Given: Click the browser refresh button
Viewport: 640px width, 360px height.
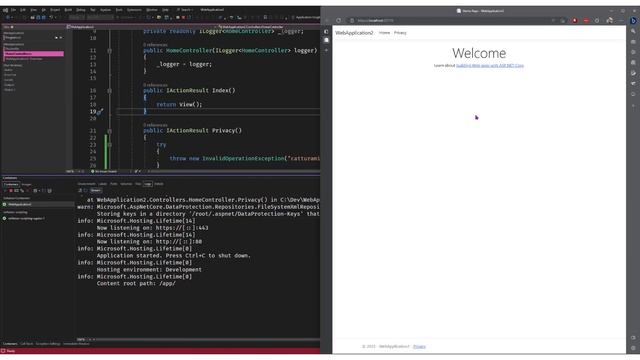Looking at the screenshot, I should [338, 20].
